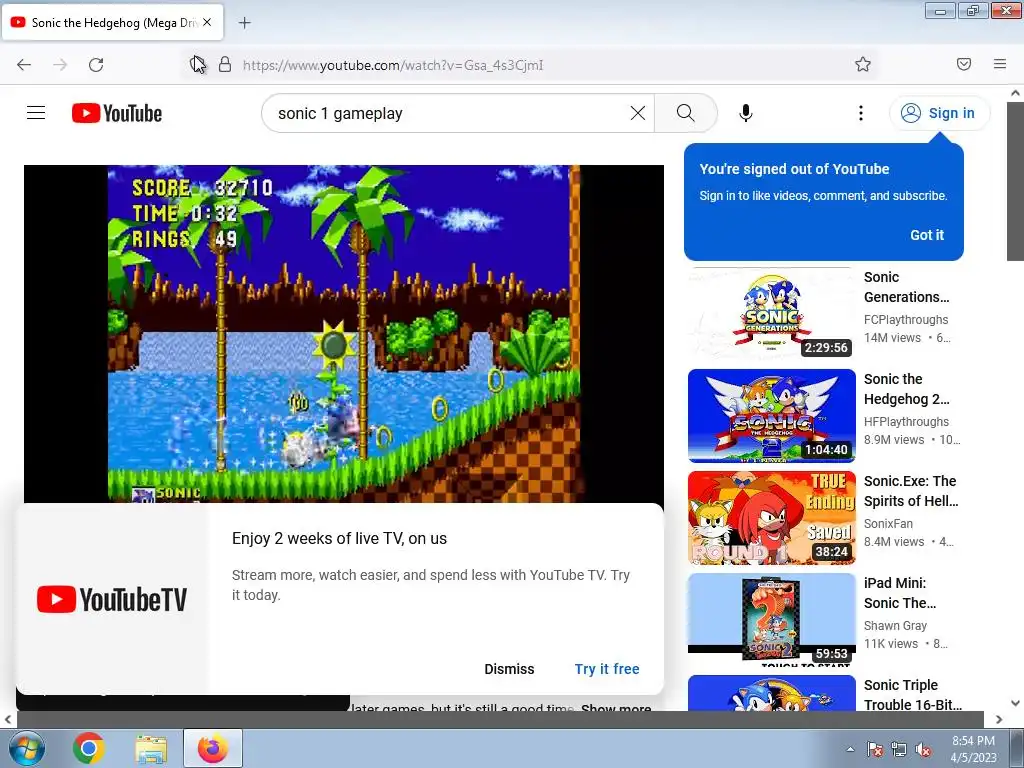Go to YouTube home via logo

(x=117, y=113)
